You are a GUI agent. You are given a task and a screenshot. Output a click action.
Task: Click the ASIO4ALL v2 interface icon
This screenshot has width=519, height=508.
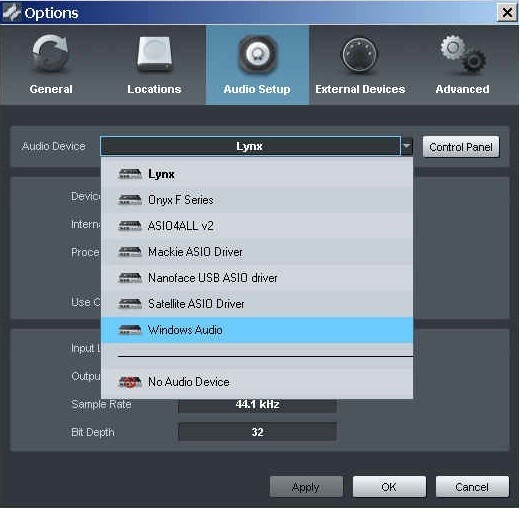[x=130, y=226]
